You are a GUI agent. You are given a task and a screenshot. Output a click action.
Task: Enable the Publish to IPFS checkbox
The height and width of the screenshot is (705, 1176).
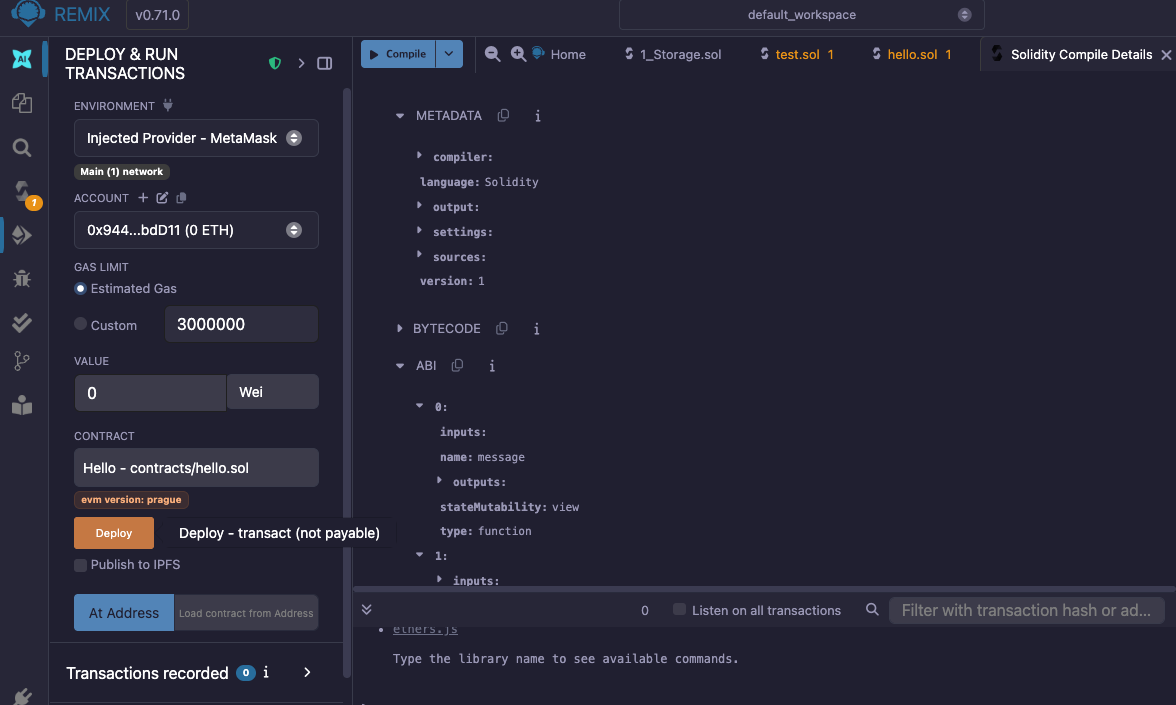[x=81, y=565]
